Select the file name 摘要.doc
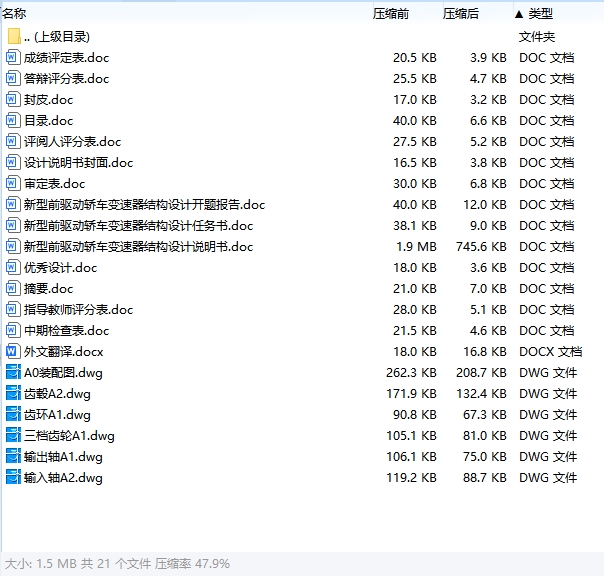The height and width of the screenshot is (576, 604). 49,289
